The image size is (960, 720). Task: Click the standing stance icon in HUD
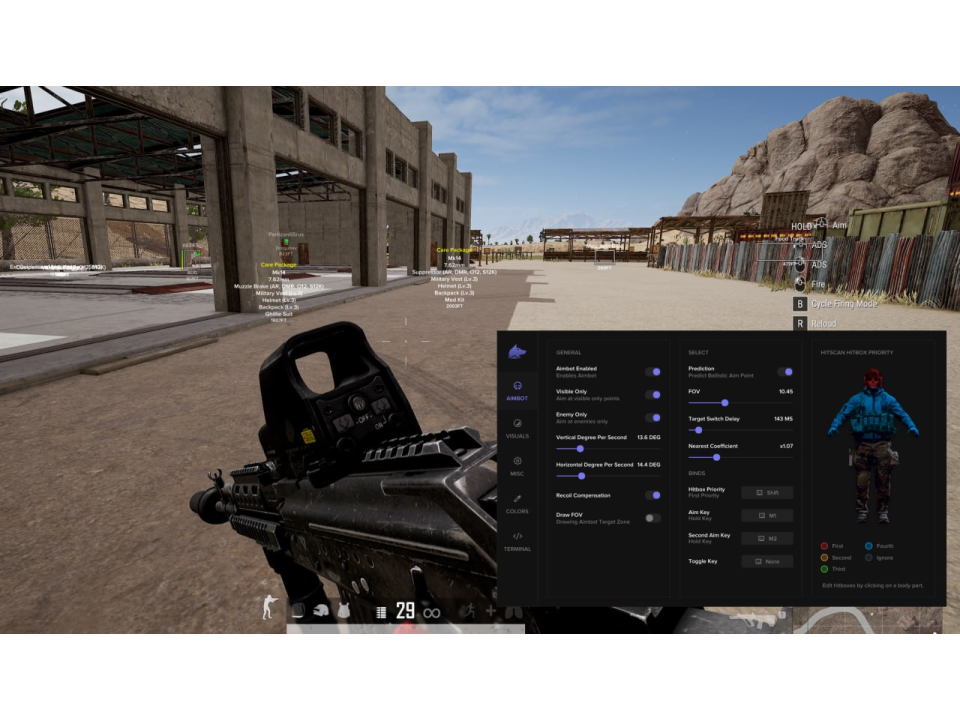[269, 607]
